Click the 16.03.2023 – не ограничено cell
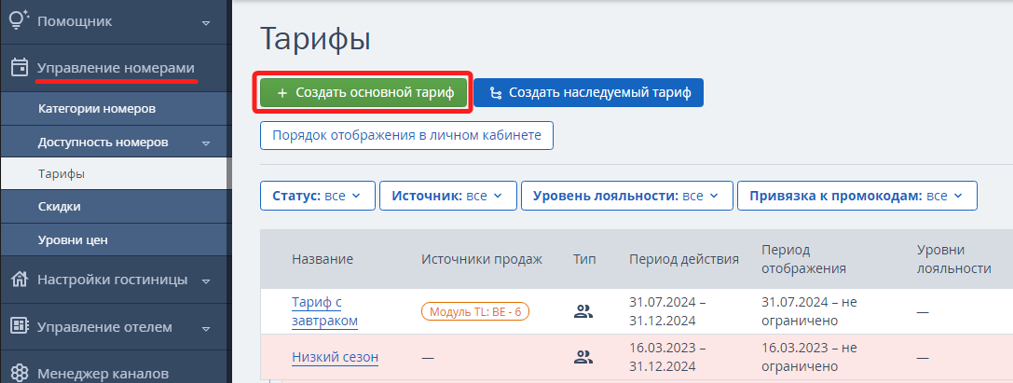 (x=809, y=357)
